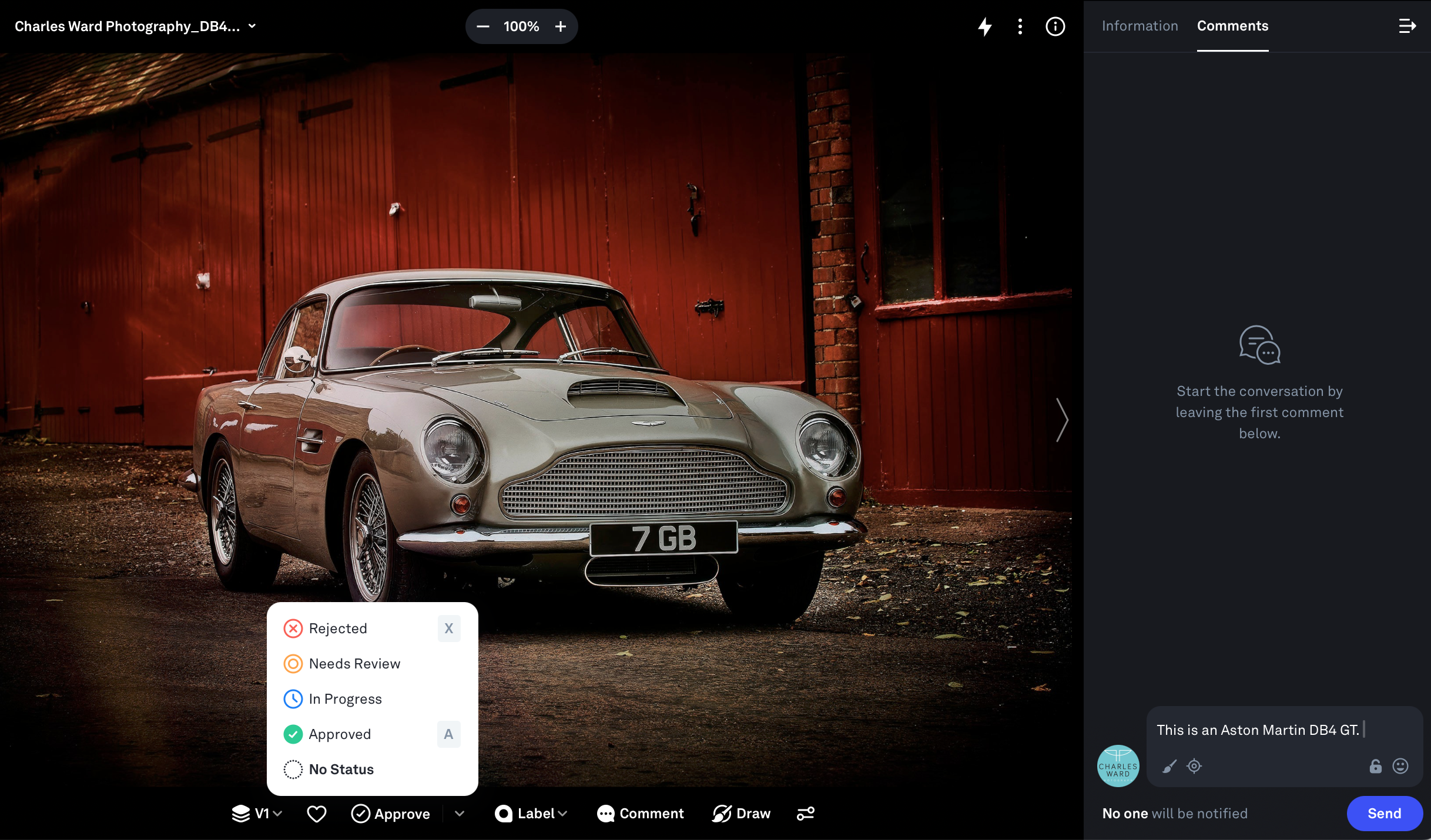Send the comment
1431x840 pixels.
click(1385, 814)
